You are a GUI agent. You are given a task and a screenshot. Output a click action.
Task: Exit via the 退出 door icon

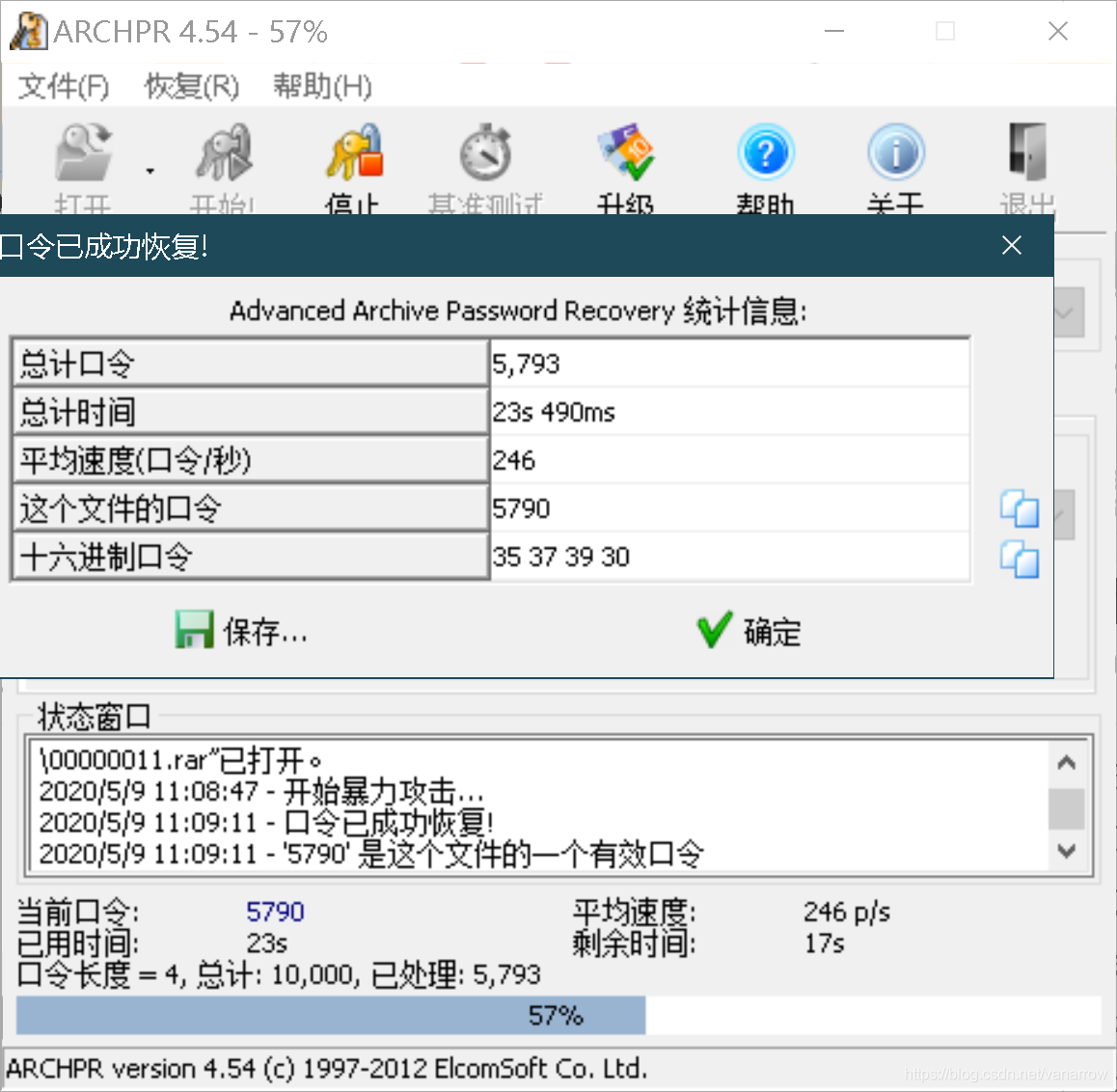coord(1027,152)
